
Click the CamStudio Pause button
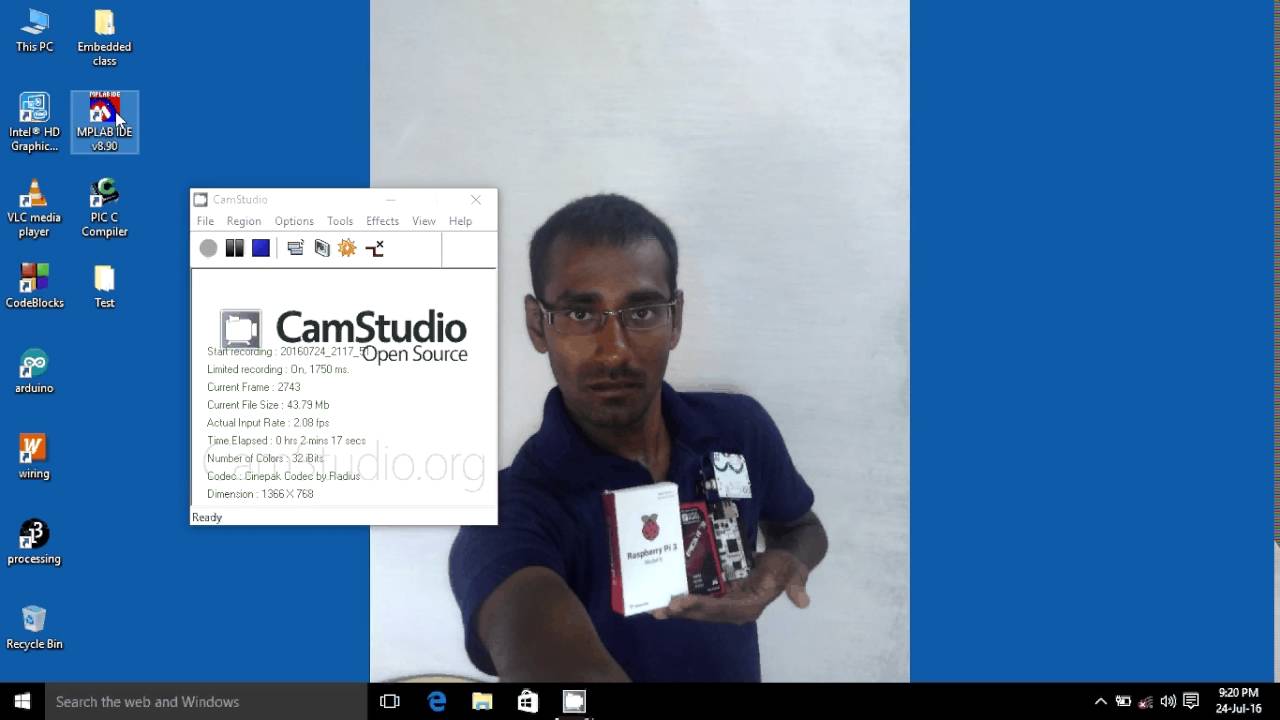pos(234,248)
